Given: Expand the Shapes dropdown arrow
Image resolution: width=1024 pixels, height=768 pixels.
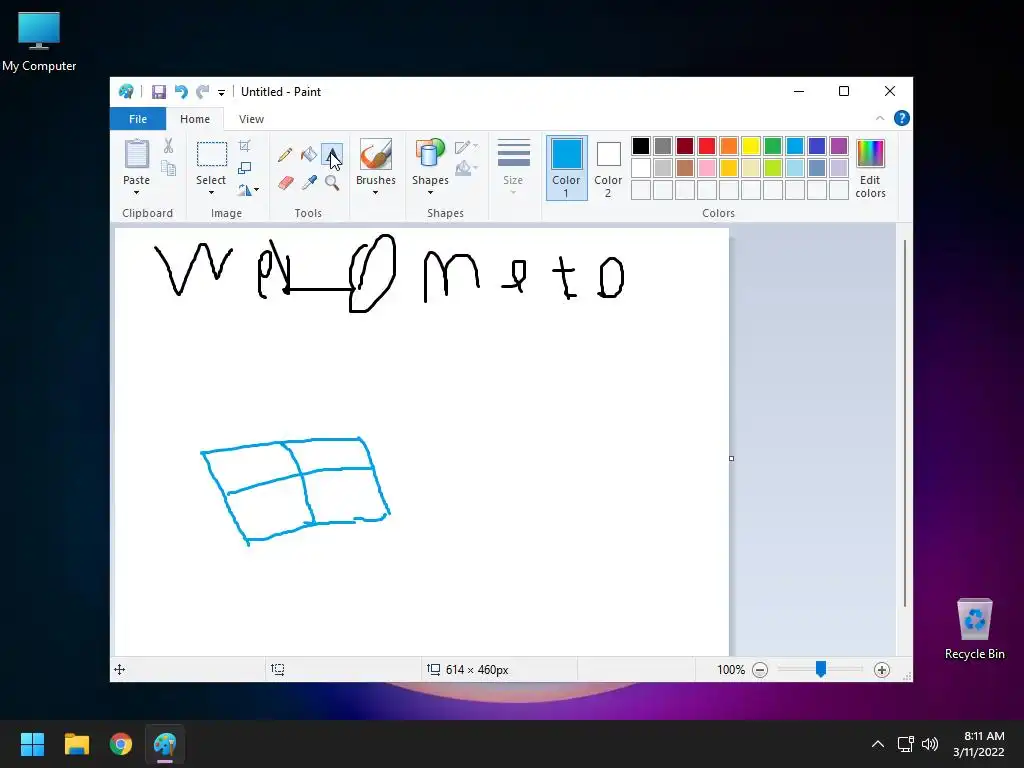Looking at the screenshot, I should 430,193.
